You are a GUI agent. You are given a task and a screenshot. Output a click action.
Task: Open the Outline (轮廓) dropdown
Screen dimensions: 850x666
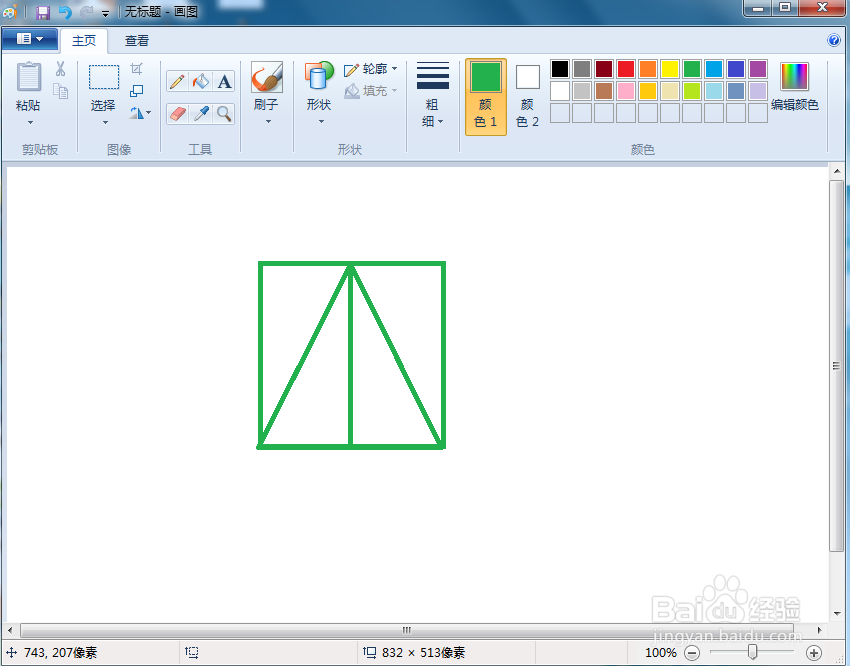(x=371, y=69)
